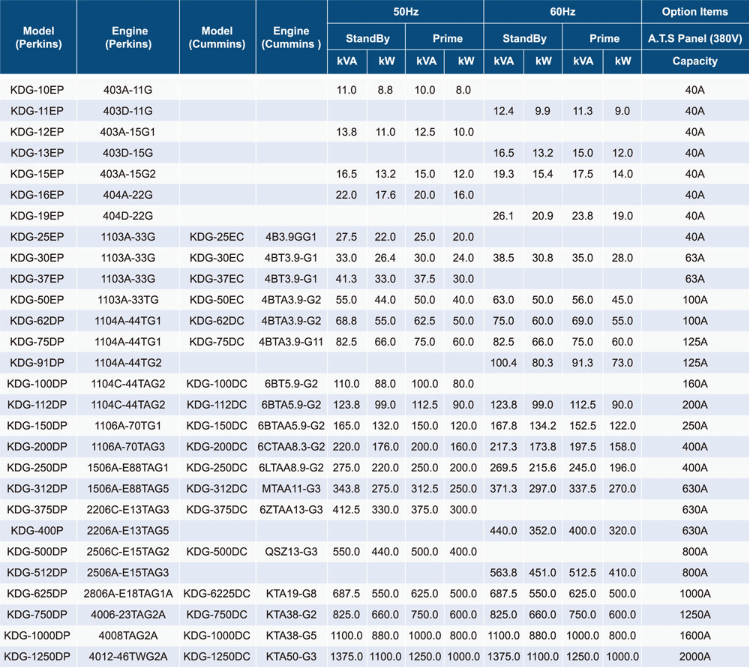This screenshot has height=667, width=749.
Task: Select Cummins engine KTA19-G8
Action: point(291,594)
